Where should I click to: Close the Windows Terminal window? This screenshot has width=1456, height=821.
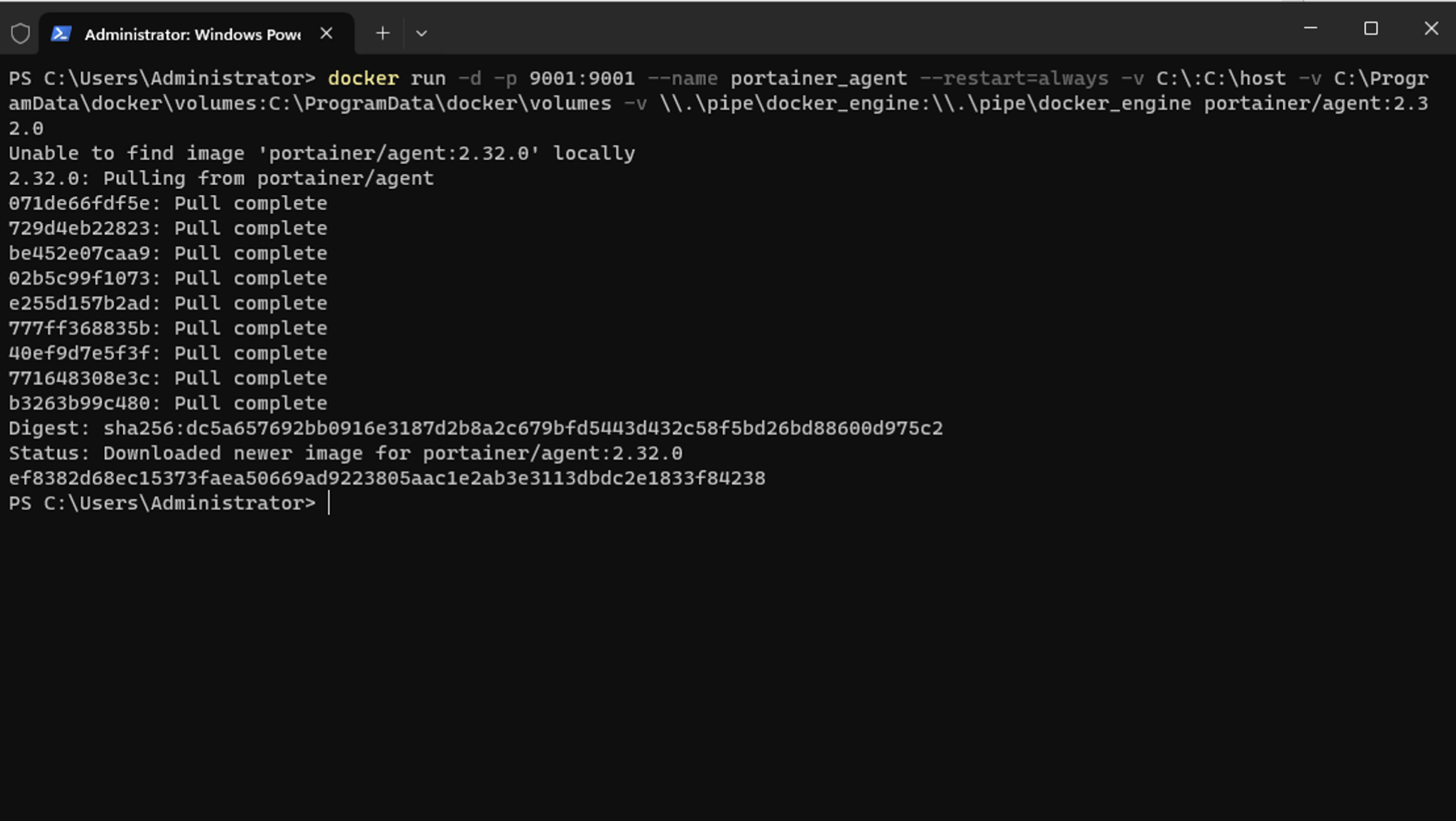point(1431,28)
